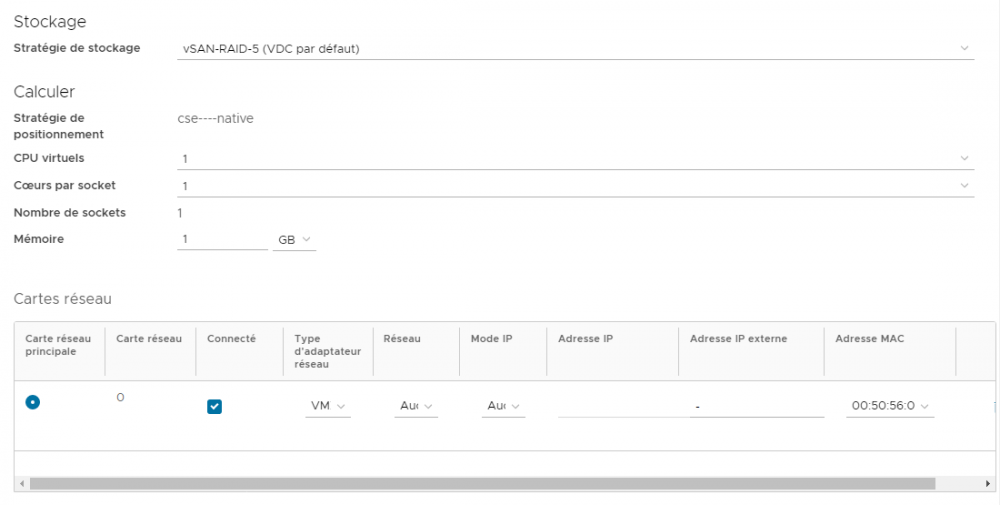Click the Adresse IP input field
1000x505 pixels.
[x=622, y=406]
